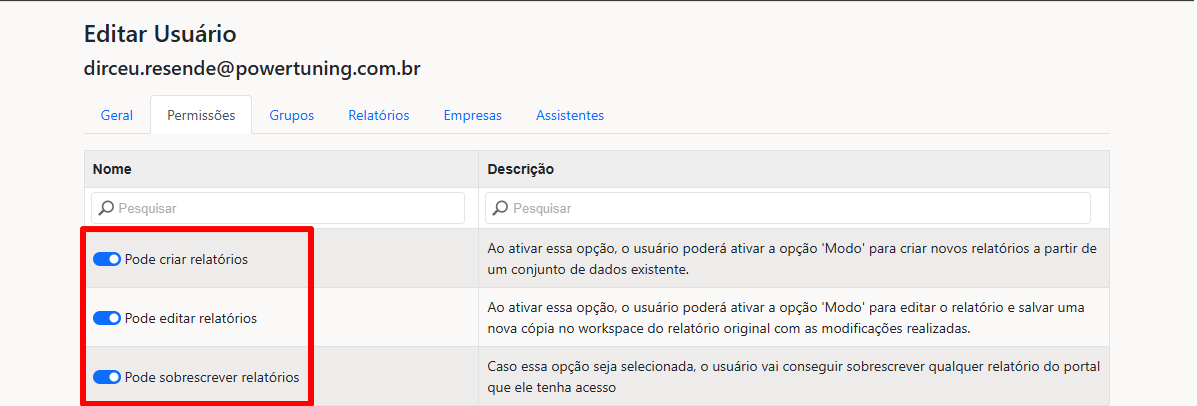Viewport: 1197px width, 406px height.
Task: Focus the Descrição column search field
Action: 788,208
